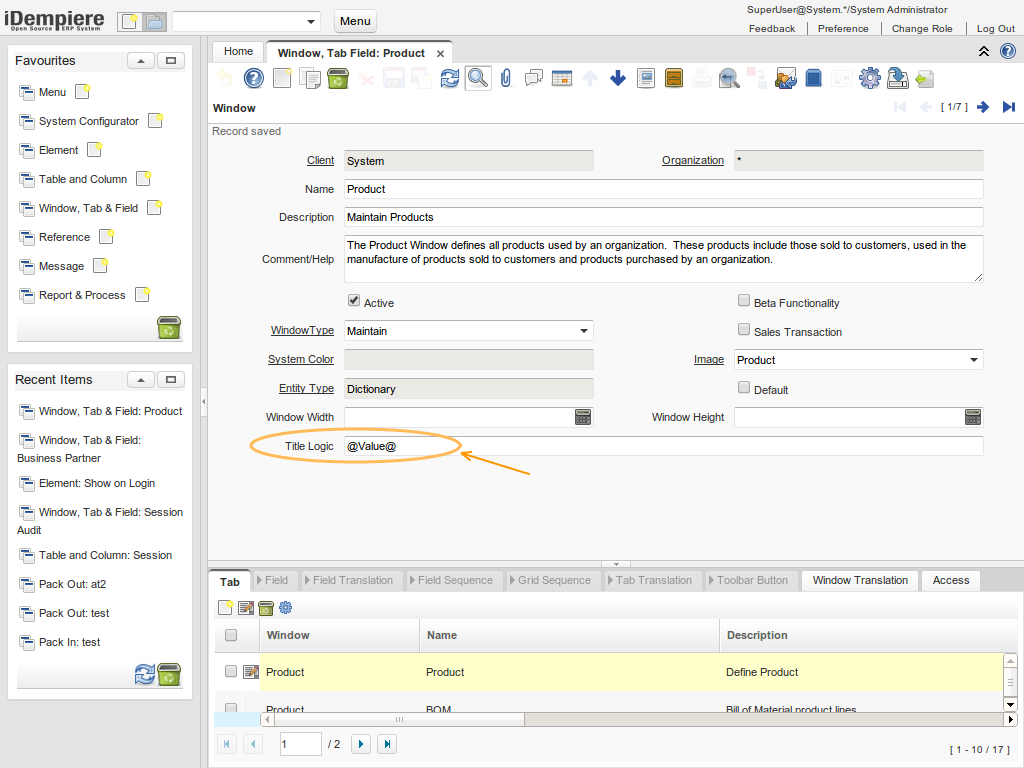Image resolution: width=1024 pixels, height=768 pixels.
Task: Click the green Delete trash icon in toolbar
Action: 338,78
